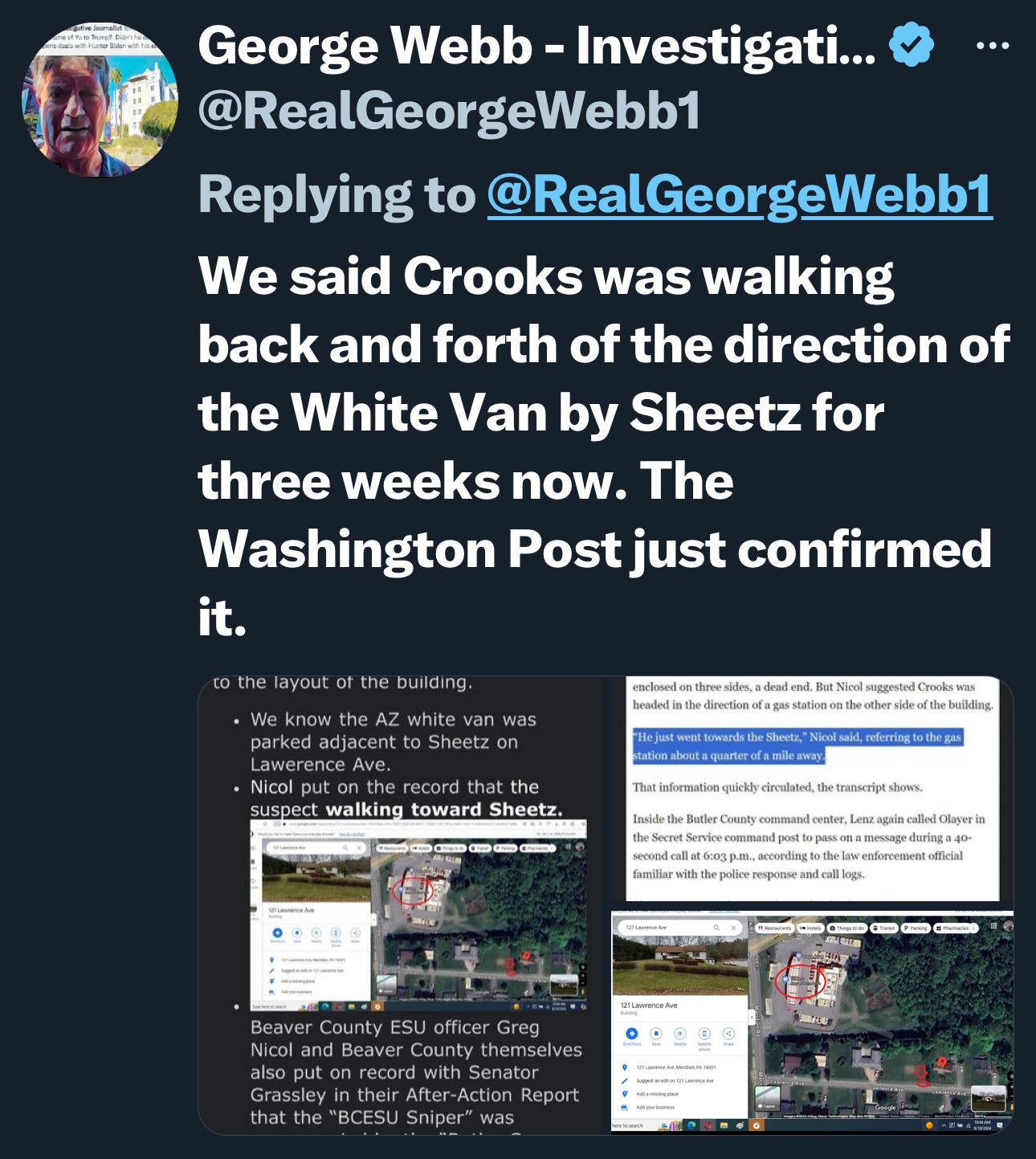
Task: Click the Save bookmark icon in the large bottom-right map
Action: [x=656, y=1034]
